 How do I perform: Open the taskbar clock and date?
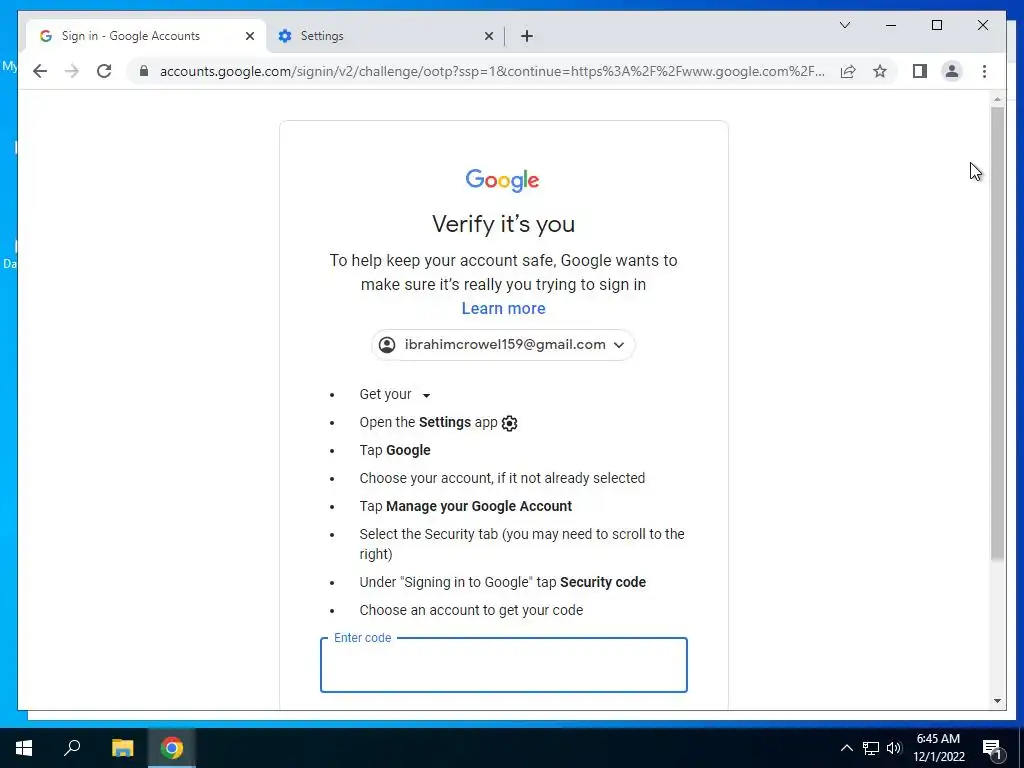[938, 748]
